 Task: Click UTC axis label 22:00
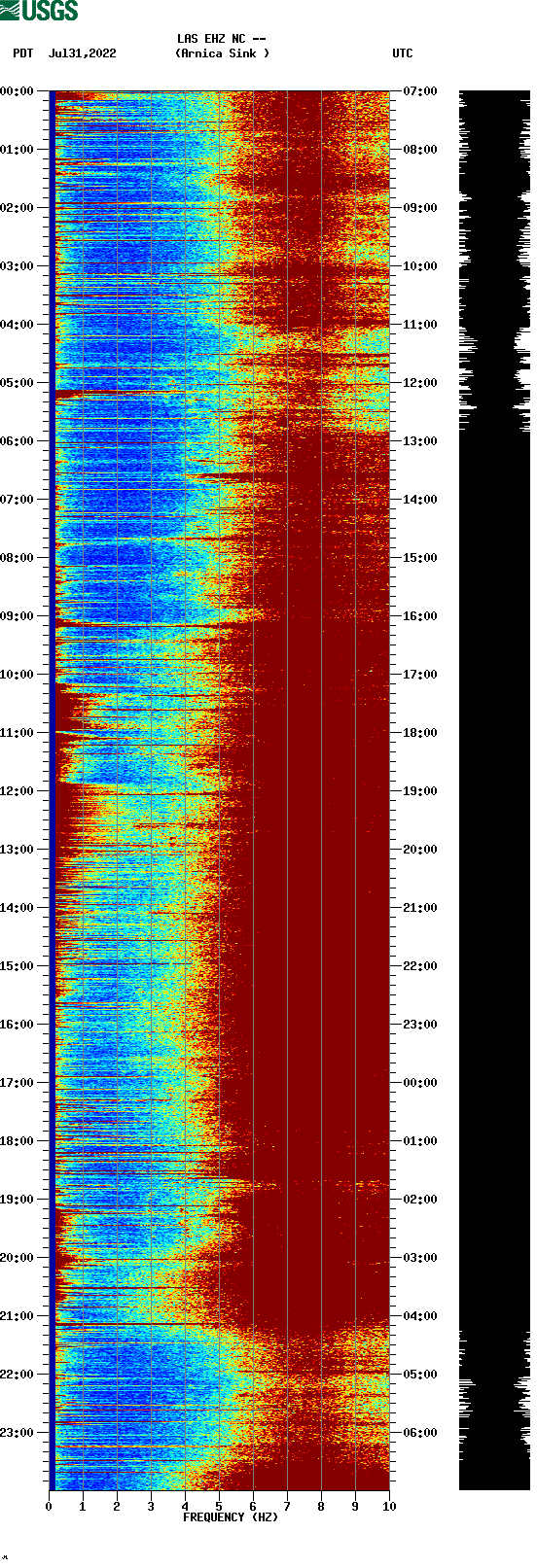click(x=420, y=966)
